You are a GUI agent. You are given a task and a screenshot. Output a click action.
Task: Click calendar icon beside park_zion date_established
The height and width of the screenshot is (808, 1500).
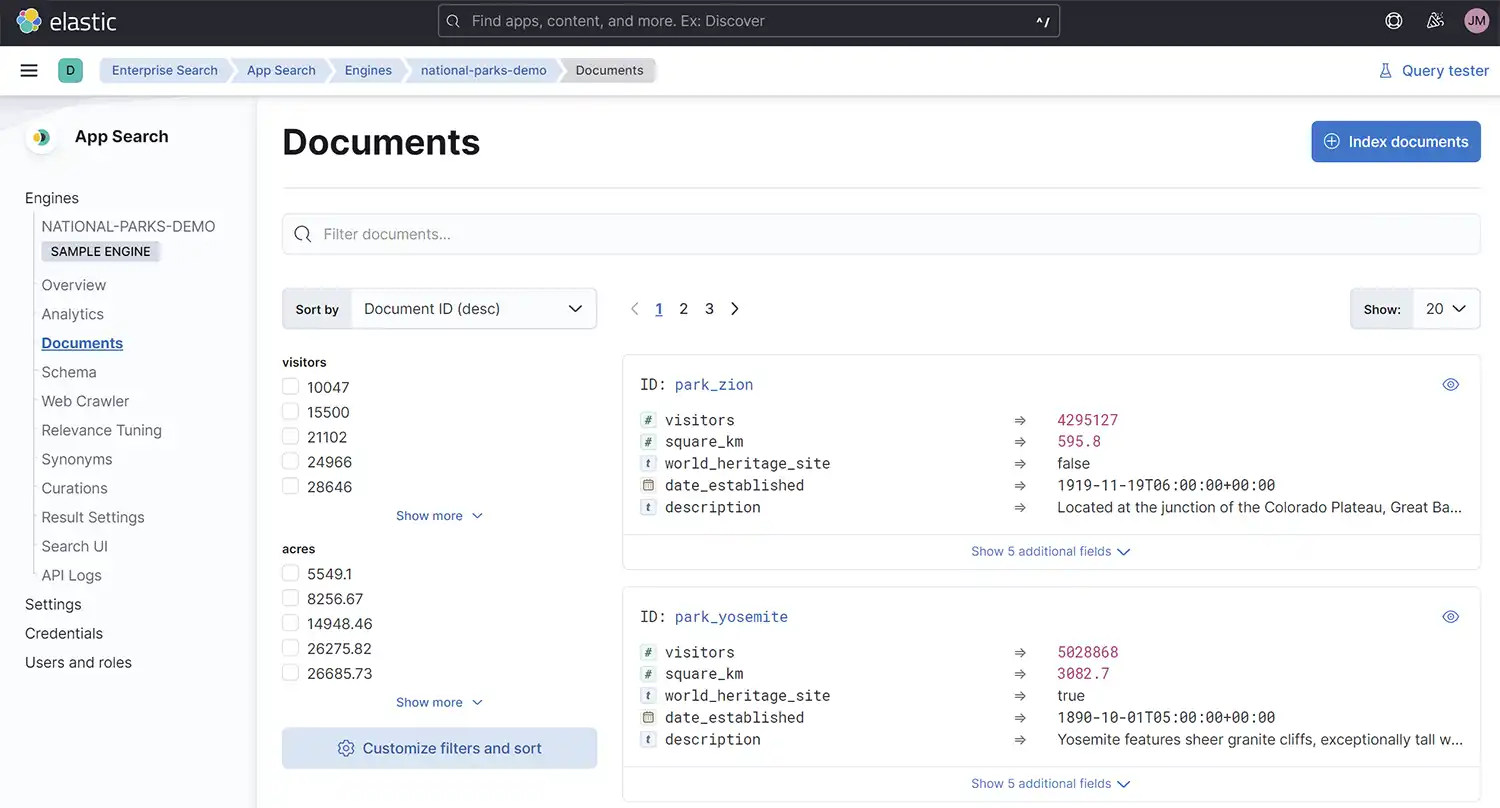(x=648, y=485)
